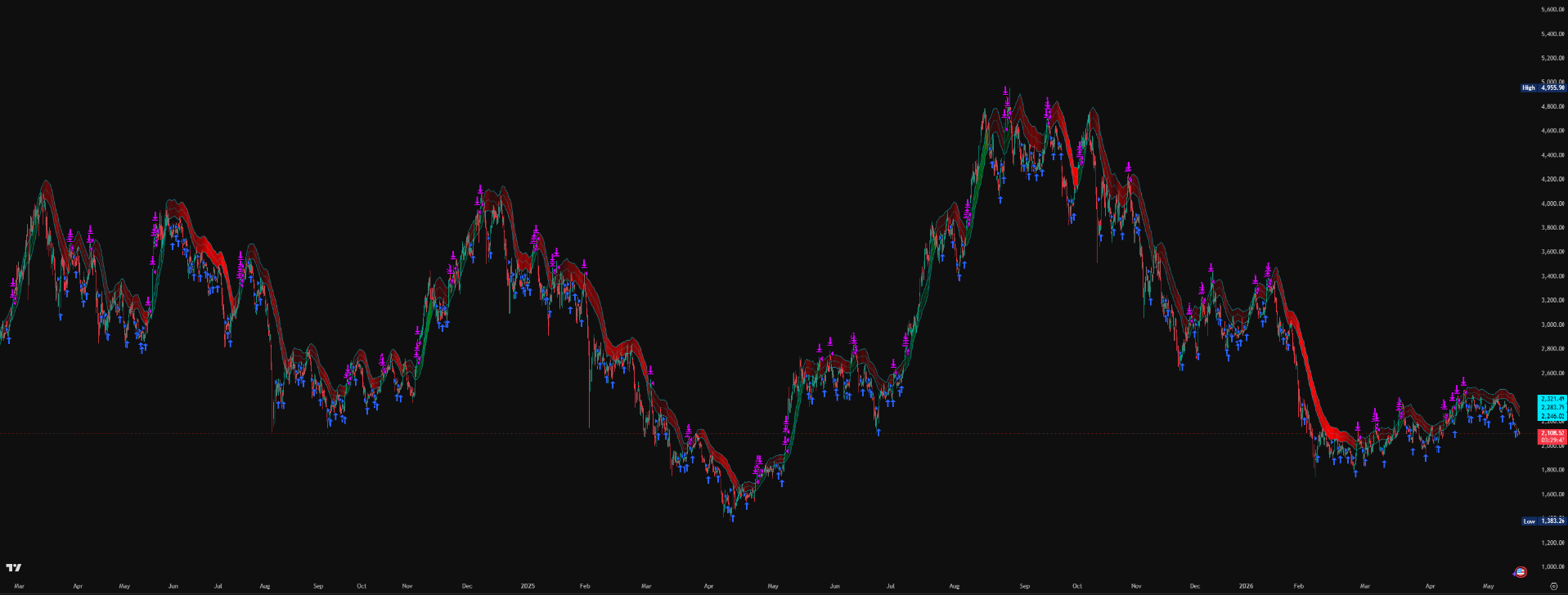1568x595 pixels.
Task: Click the 03:29:47 bar countdown timer
Action: [x=1552, y=441]
